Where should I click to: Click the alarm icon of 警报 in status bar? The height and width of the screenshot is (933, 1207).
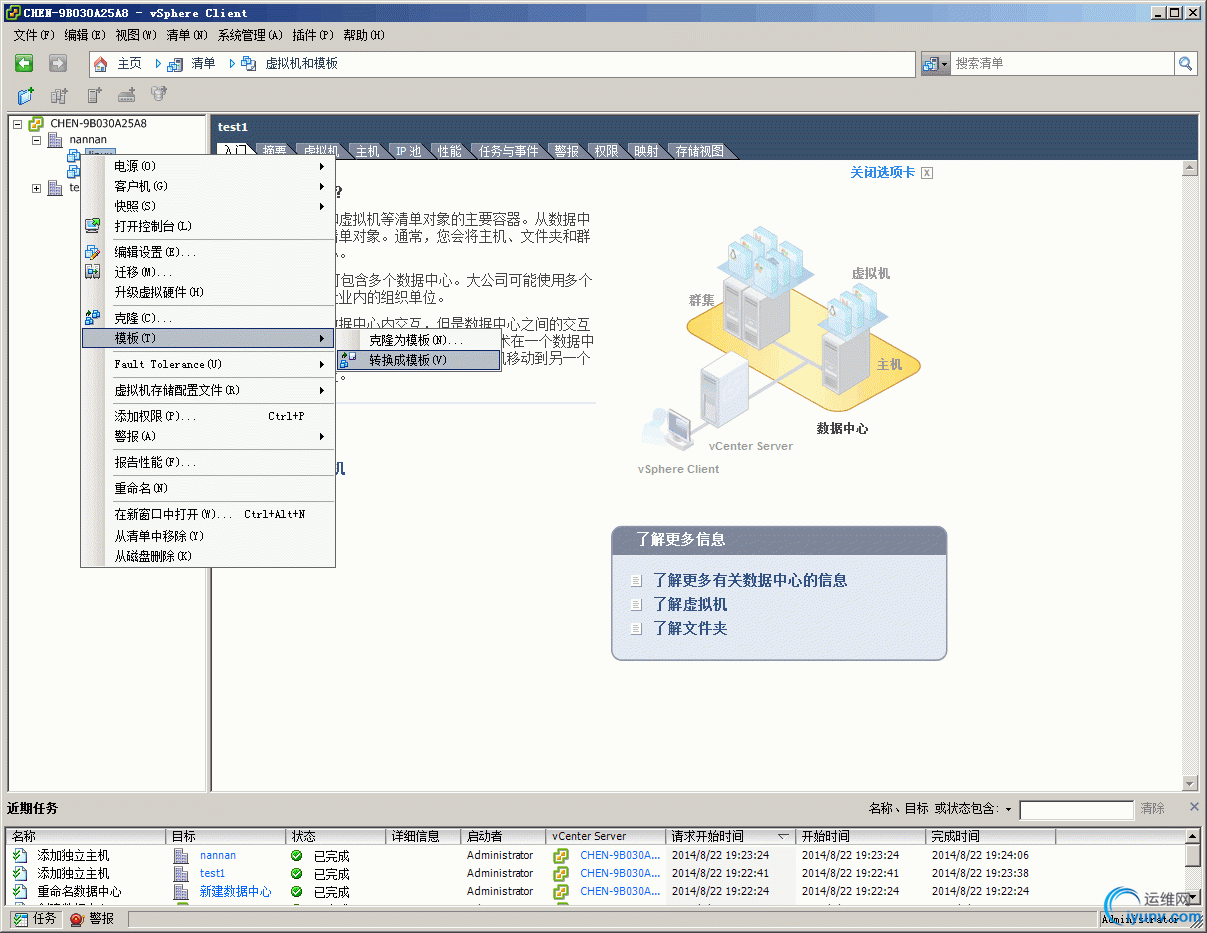click(x=77, y=919)
